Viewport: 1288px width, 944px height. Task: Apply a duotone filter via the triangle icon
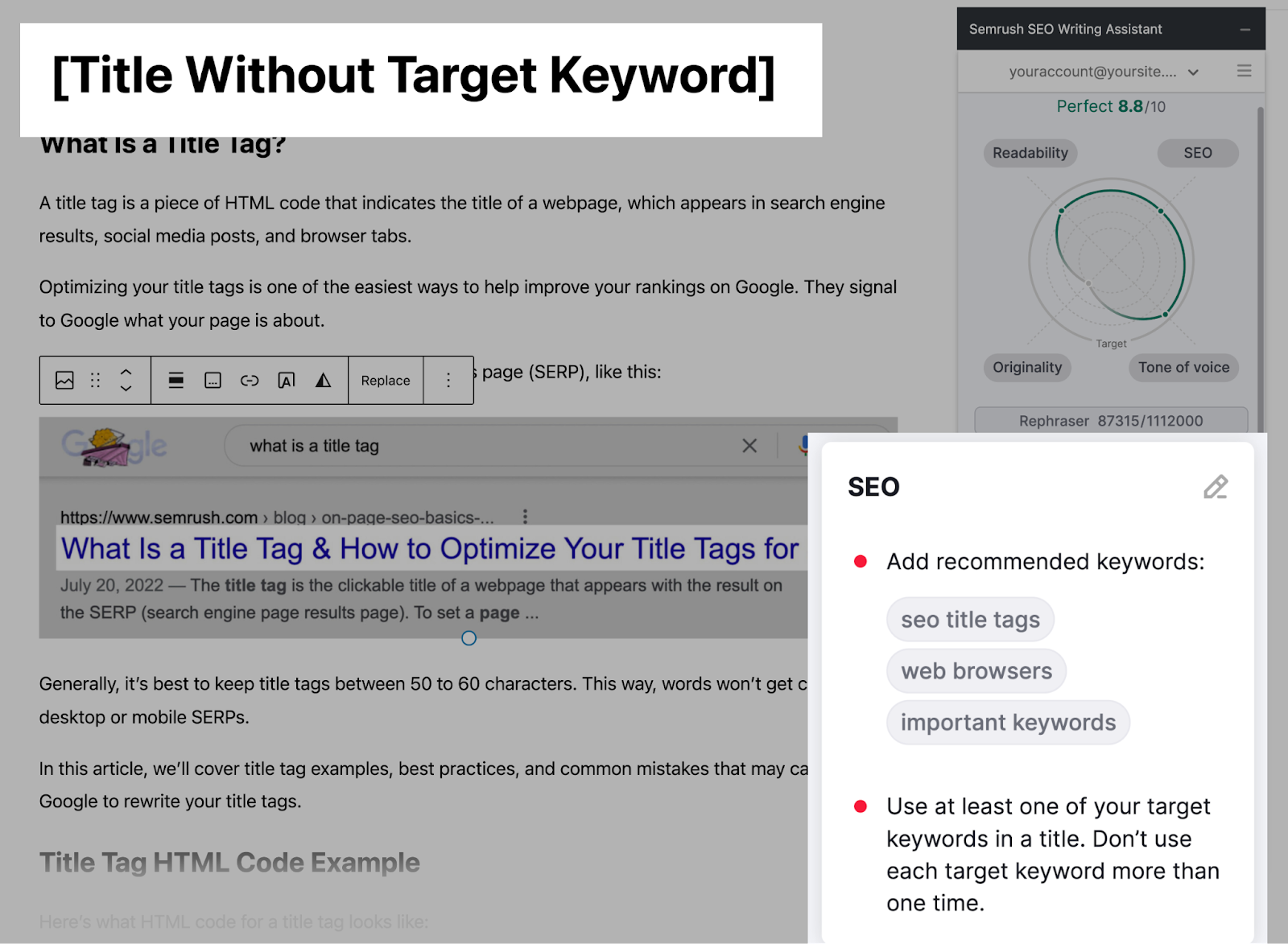(x=322, y=380)
